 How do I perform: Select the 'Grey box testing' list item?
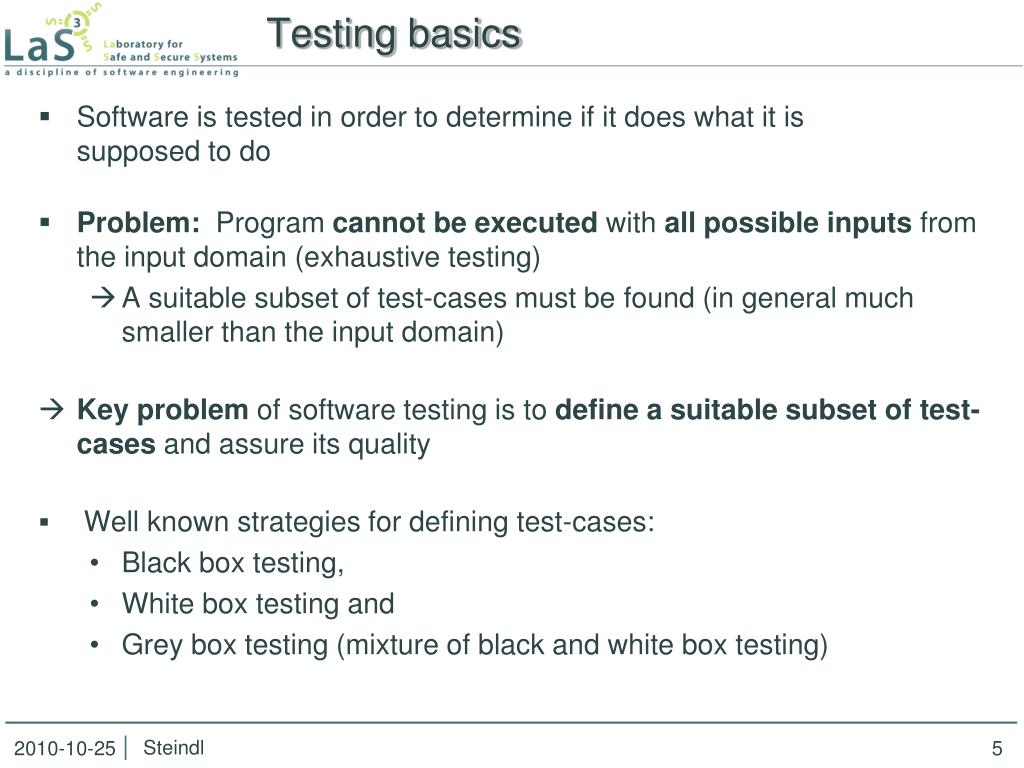click(475, 645)
